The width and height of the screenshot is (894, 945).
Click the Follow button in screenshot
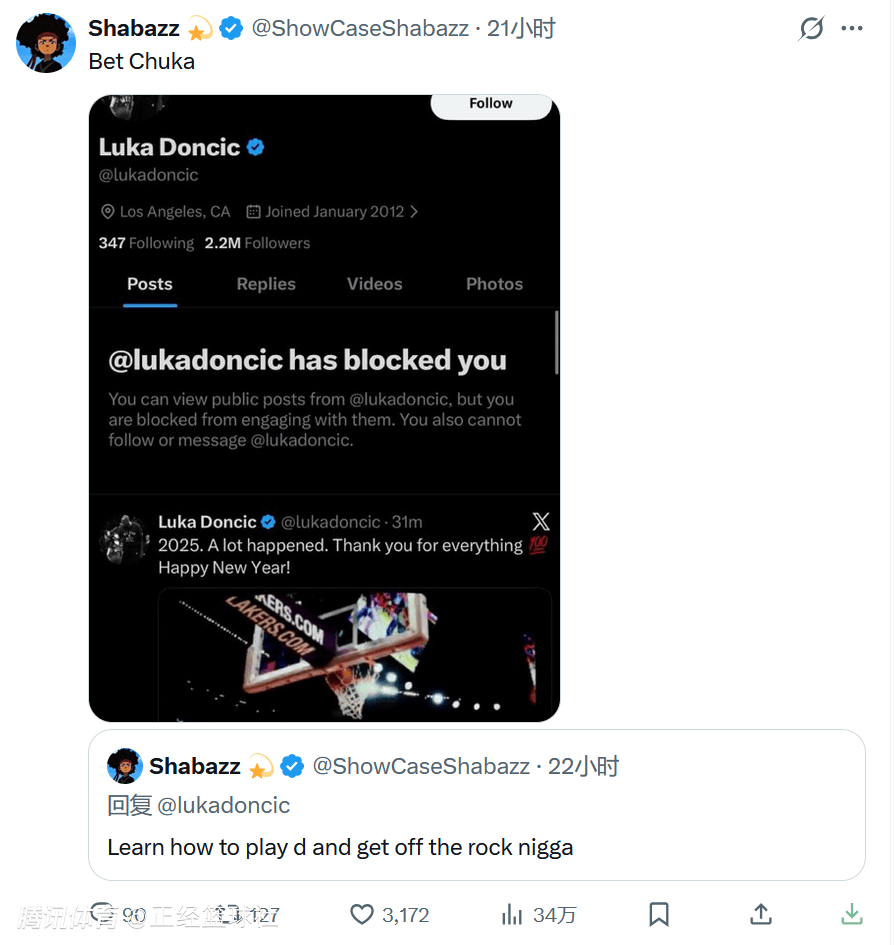click(x=490, y=104)
